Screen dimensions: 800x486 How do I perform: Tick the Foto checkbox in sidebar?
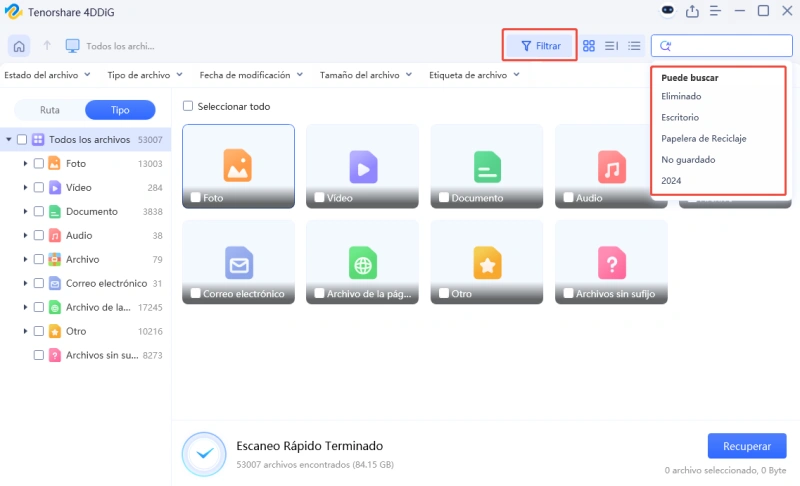[39, 163]
